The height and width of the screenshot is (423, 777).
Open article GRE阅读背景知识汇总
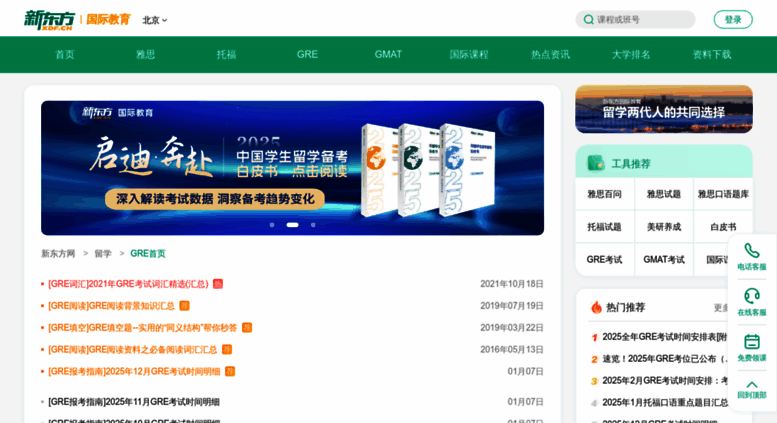111,306
